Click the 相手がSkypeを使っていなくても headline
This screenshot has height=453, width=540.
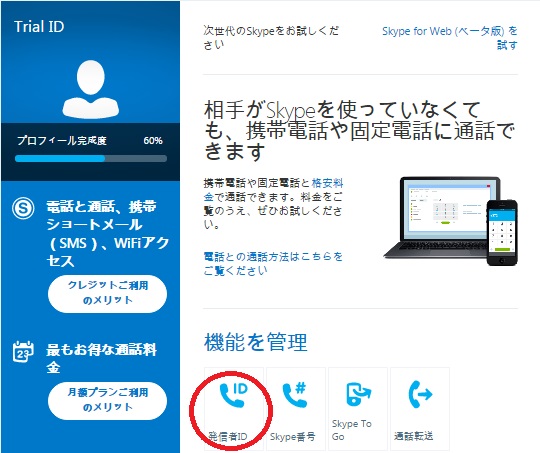click(x=359, y=131)
